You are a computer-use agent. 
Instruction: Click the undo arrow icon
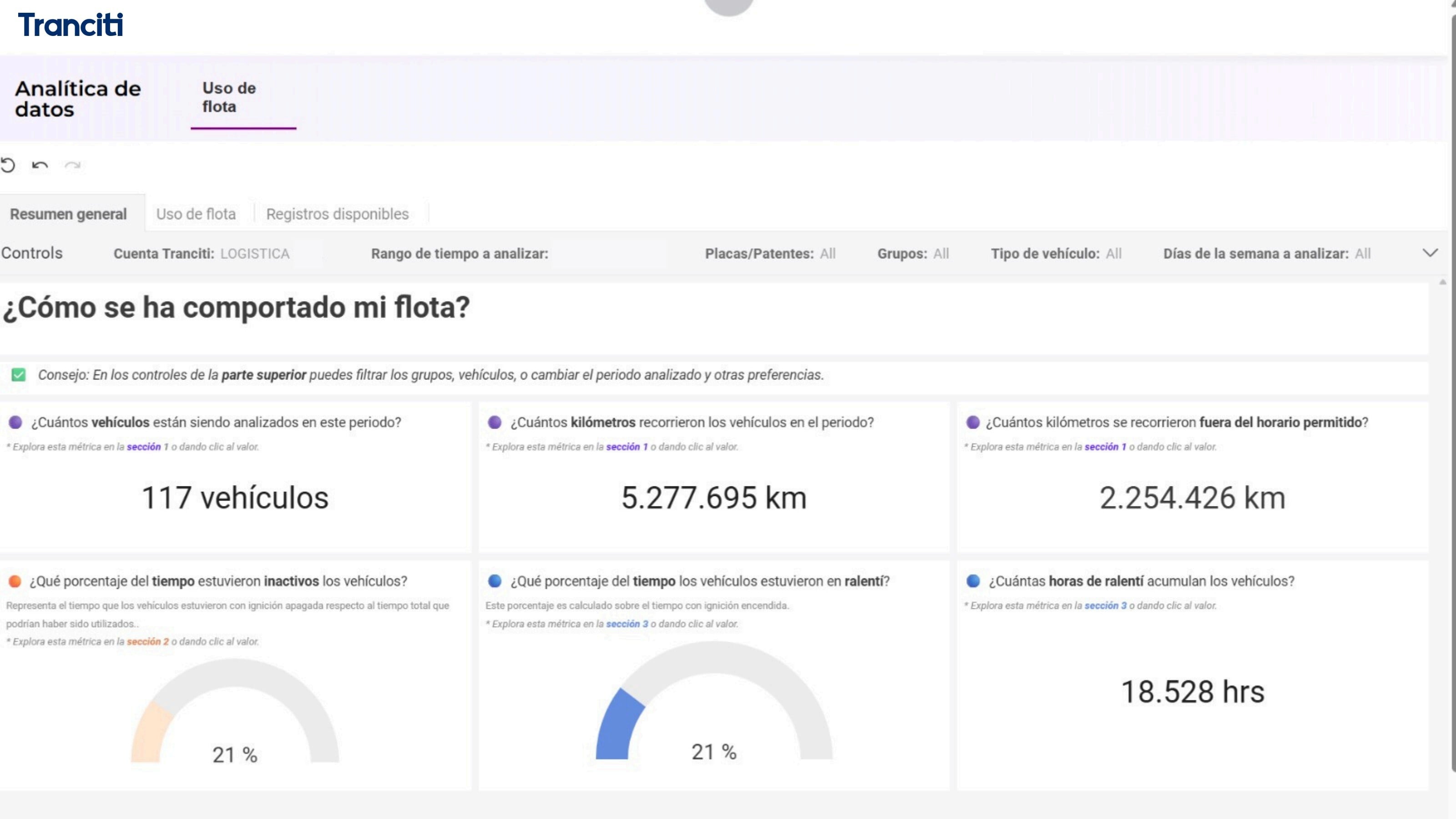click(x=40, y=165)
